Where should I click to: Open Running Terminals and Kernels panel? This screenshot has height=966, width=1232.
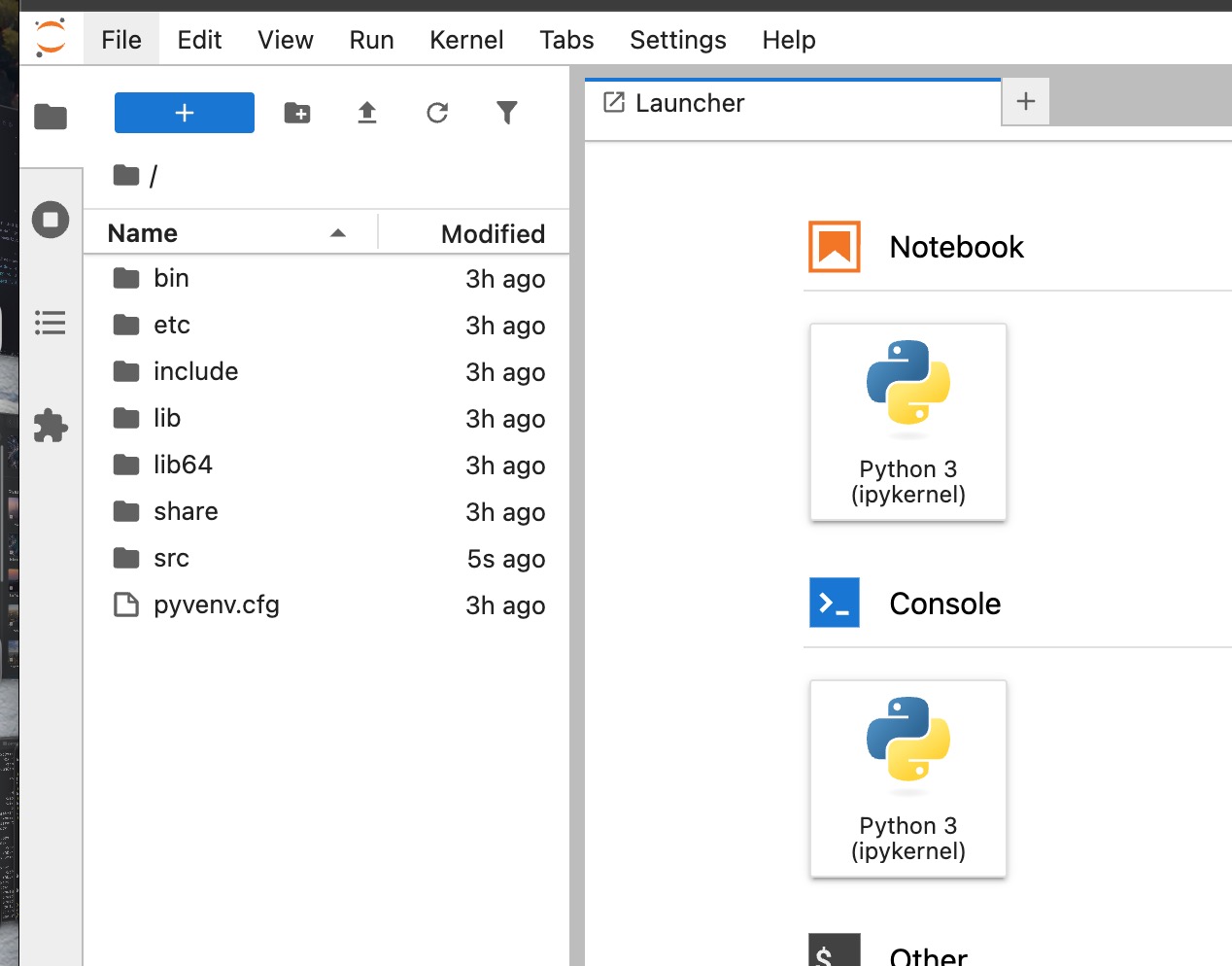pos(51,220)
